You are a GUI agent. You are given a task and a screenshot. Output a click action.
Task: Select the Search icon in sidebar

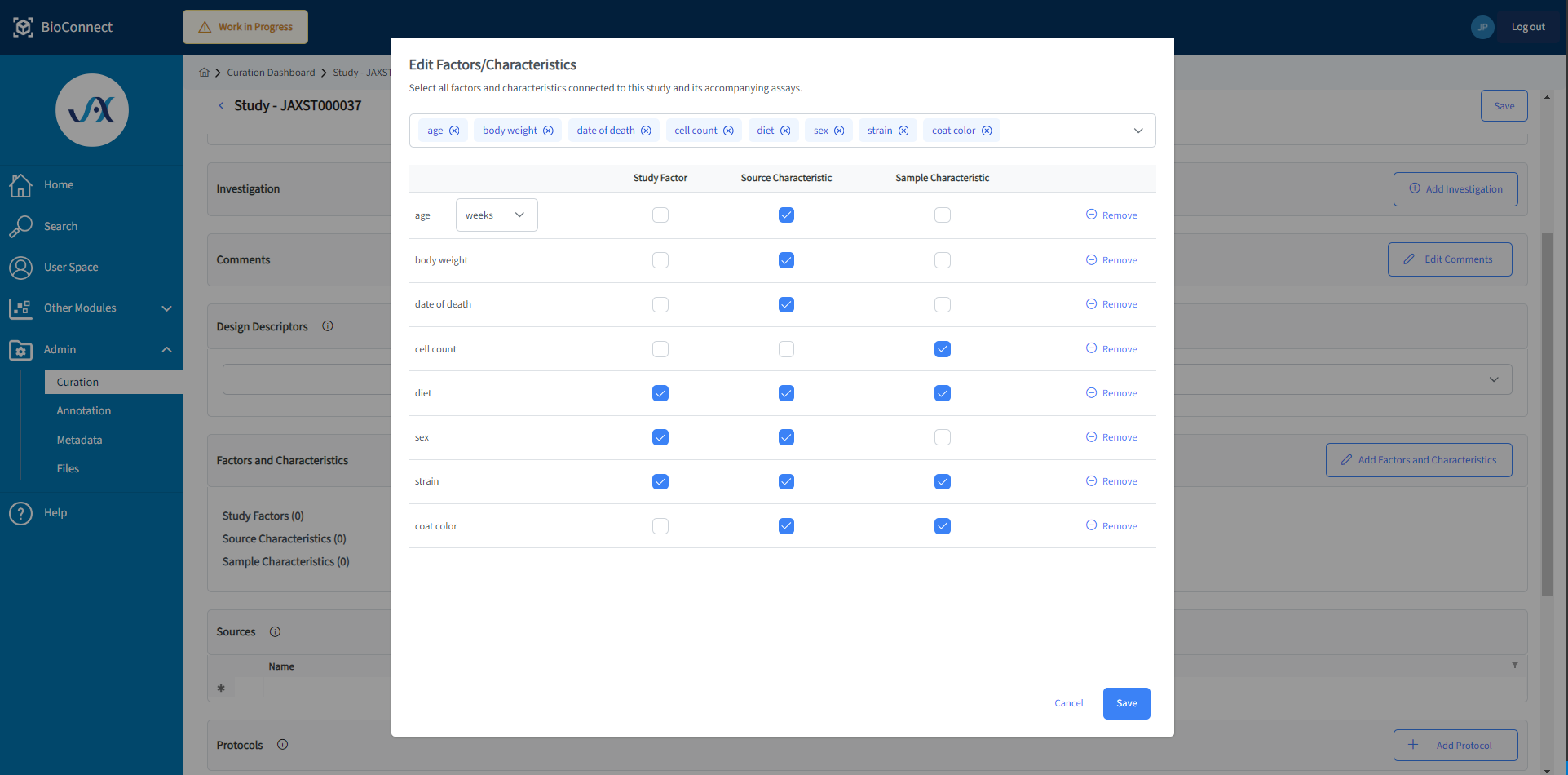click(x=22, y=226)
